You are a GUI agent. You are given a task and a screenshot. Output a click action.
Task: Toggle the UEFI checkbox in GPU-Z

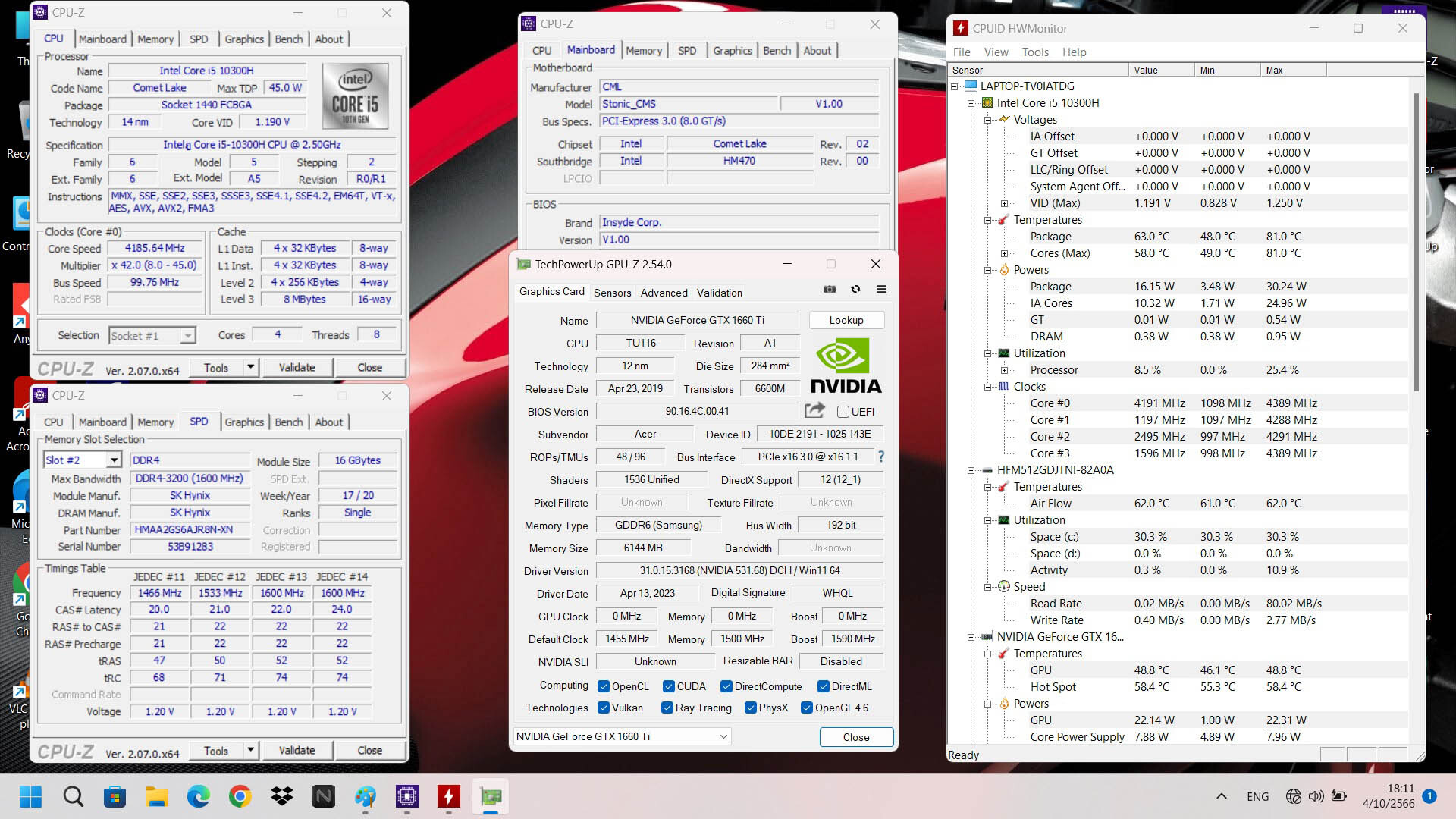[843, 412]
